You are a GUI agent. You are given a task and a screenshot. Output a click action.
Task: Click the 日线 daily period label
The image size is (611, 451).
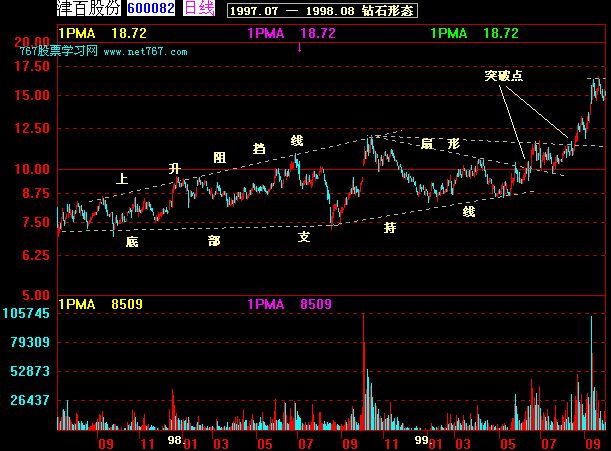click(x=199, y=8)
